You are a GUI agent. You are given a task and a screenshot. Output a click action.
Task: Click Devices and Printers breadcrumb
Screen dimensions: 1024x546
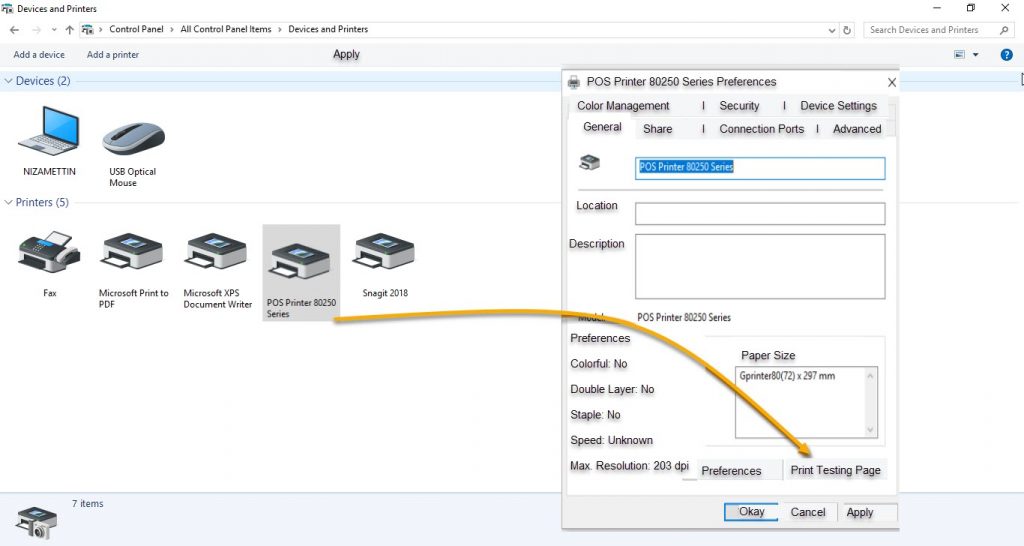(328, 29)
